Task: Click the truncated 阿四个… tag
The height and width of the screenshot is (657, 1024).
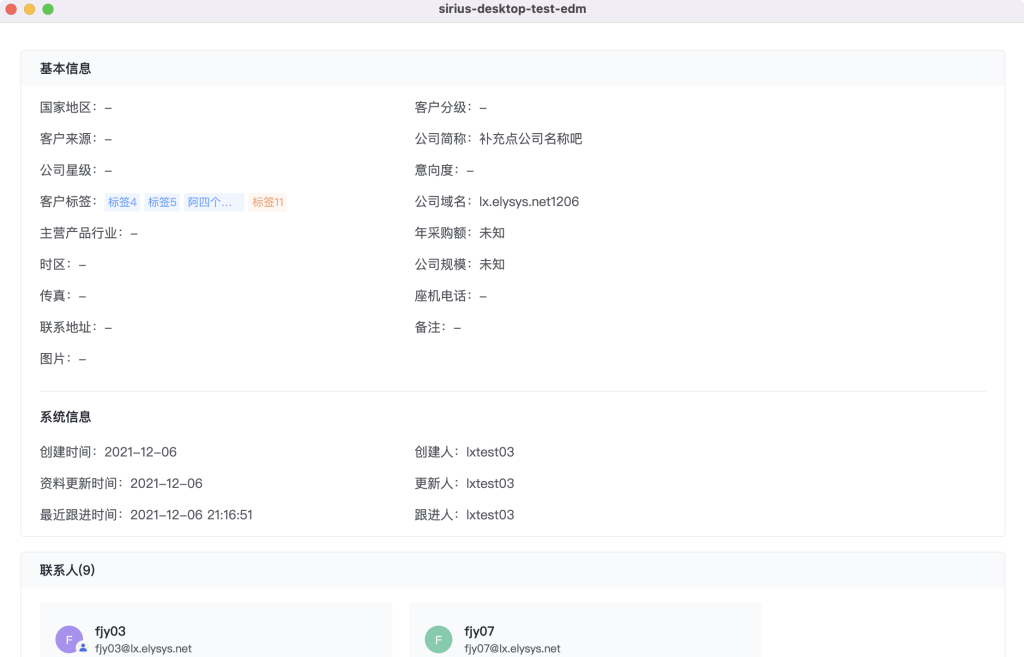Action: (213, 202)
